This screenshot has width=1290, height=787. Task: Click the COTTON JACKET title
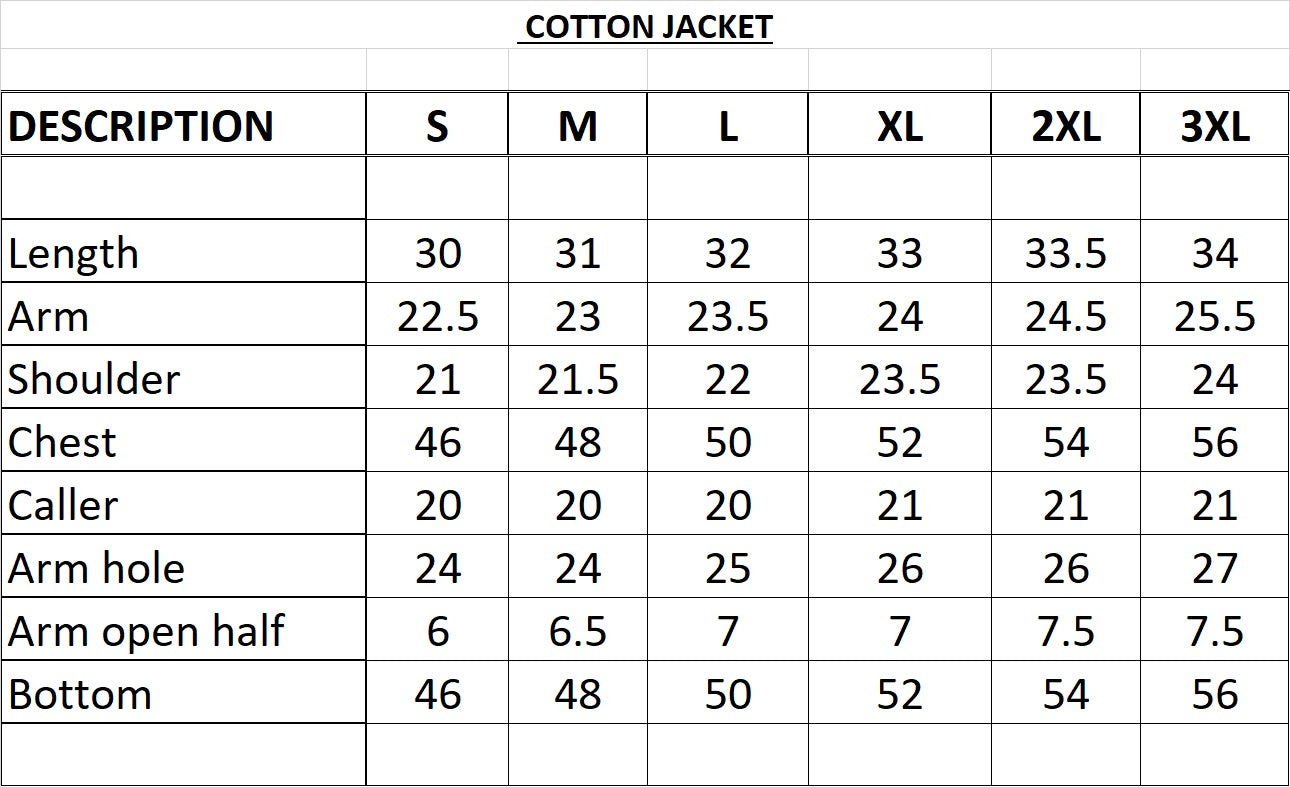pos(648,27)
